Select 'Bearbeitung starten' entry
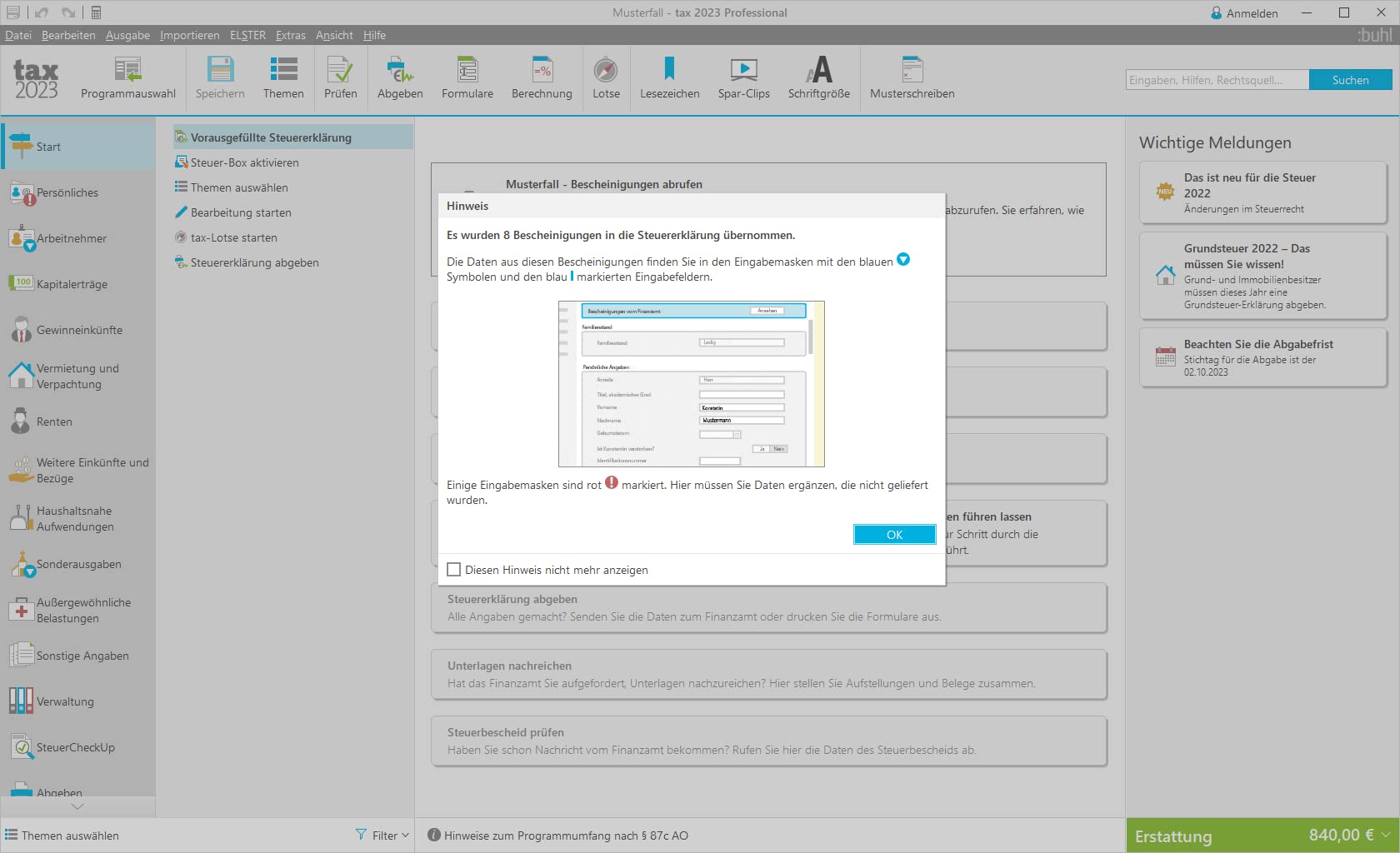 [x=293, y=212]
